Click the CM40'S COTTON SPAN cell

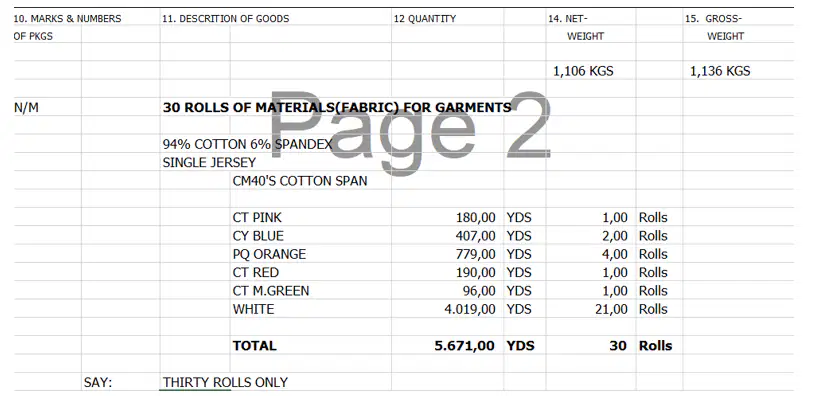[x=300, y=181]
